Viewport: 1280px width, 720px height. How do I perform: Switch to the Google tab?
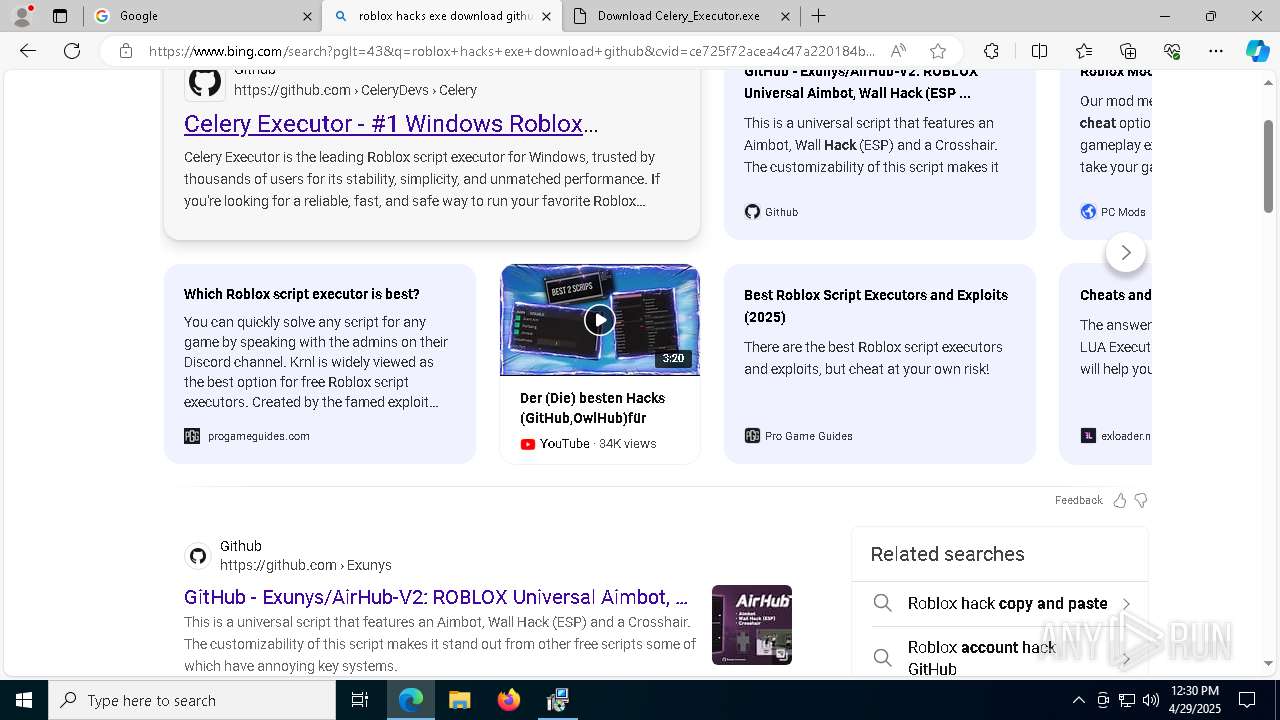[x=203, y=16]
